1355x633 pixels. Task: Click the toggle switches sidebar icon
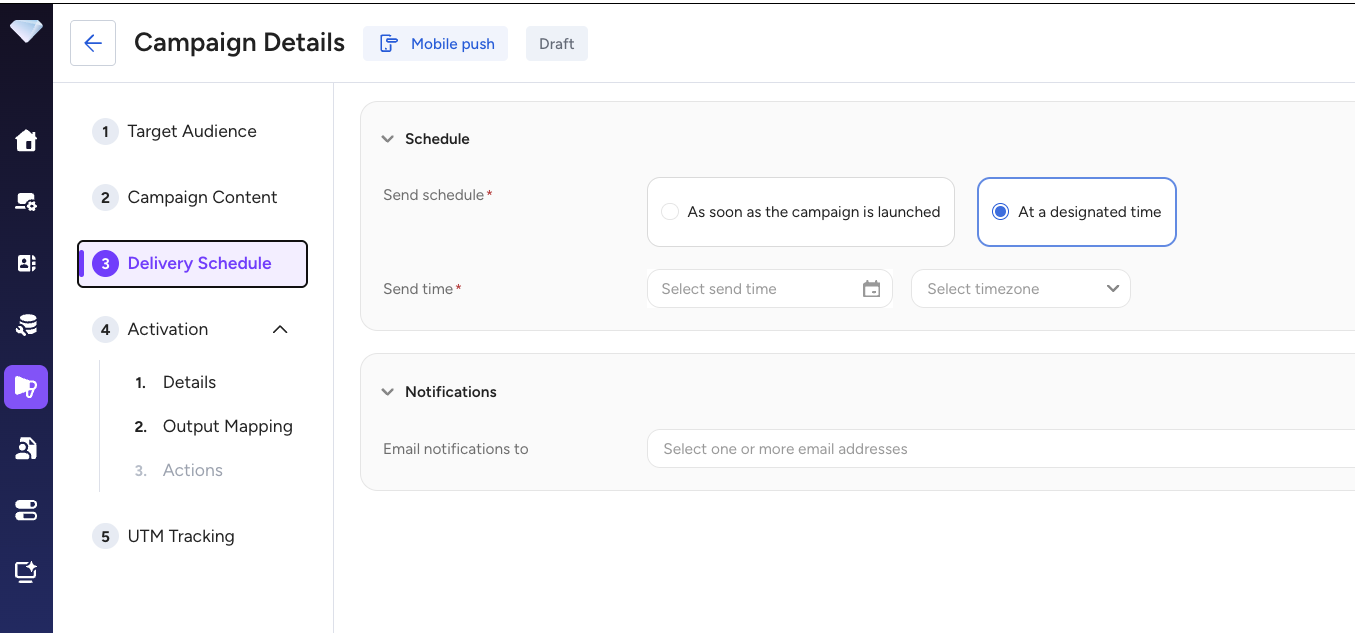tap(26, 510)
